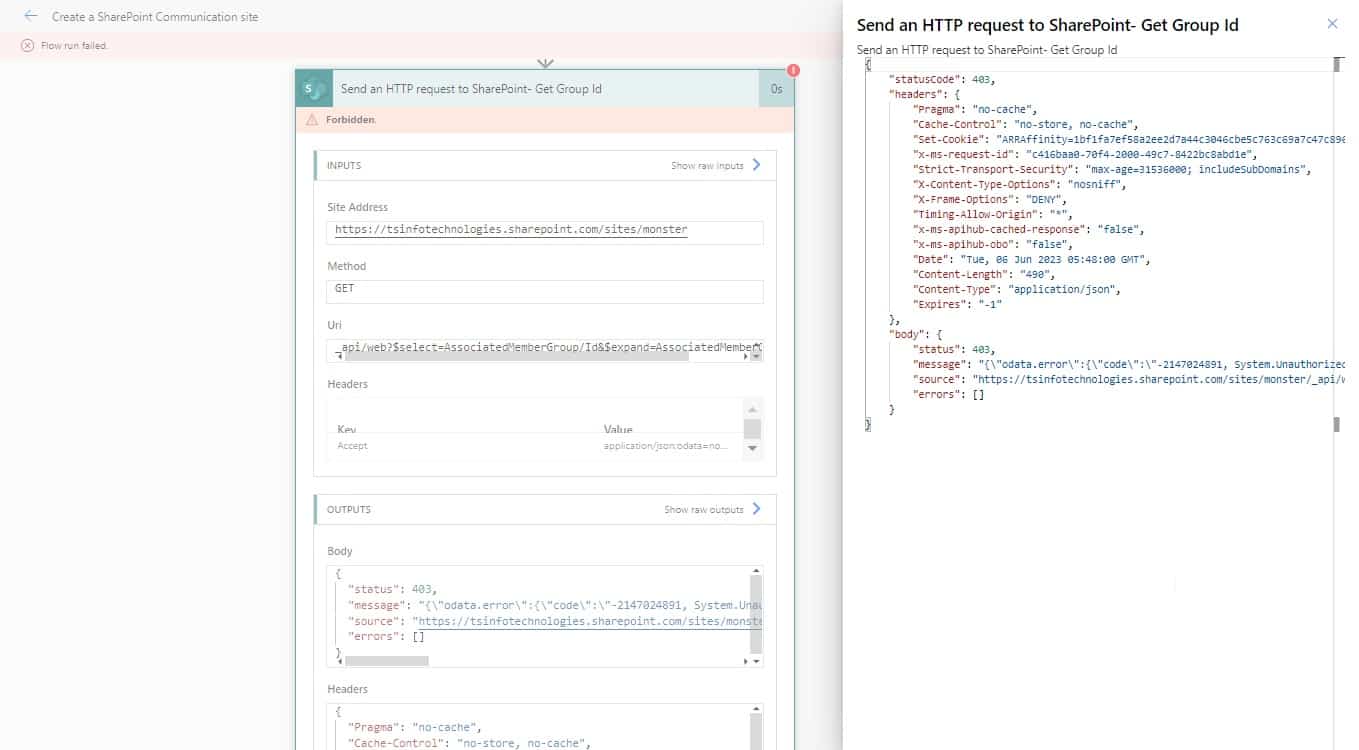Viewport: 1359px width, 750px height.
Task: Click the Create a SharePoint Communication site title
Action: (x=155, y=17)
